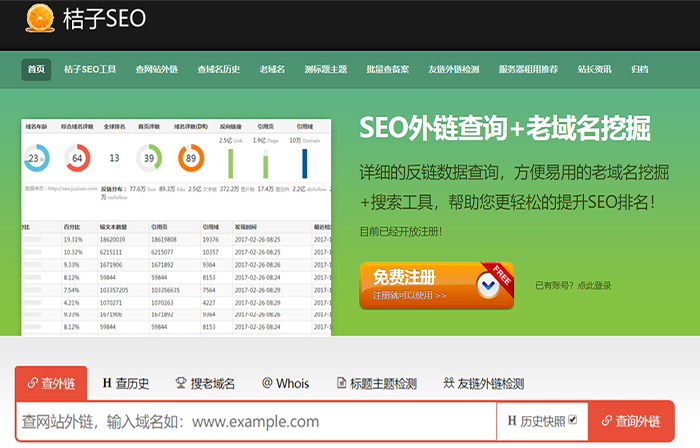Open 服务器租用推荐 navigation item
Screen dimensions: 700x448
528,69
